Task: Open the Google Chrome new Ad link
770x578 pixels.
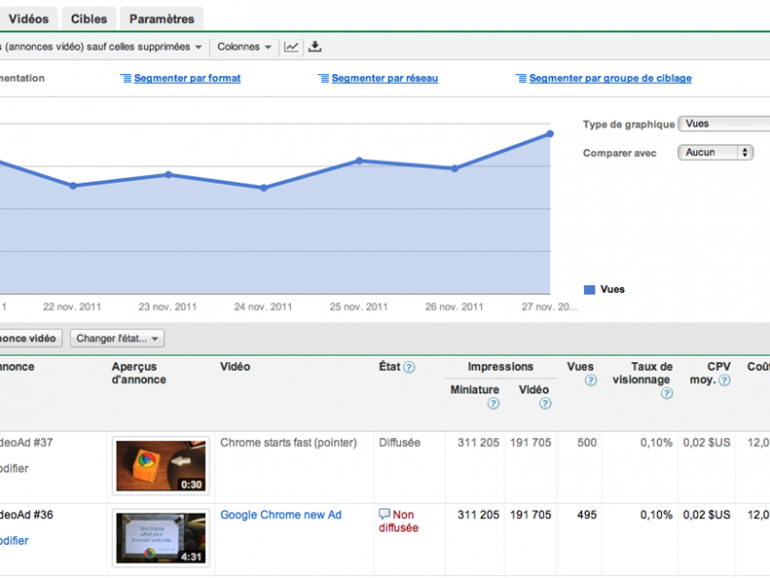Action: click(x=280, y=515)
